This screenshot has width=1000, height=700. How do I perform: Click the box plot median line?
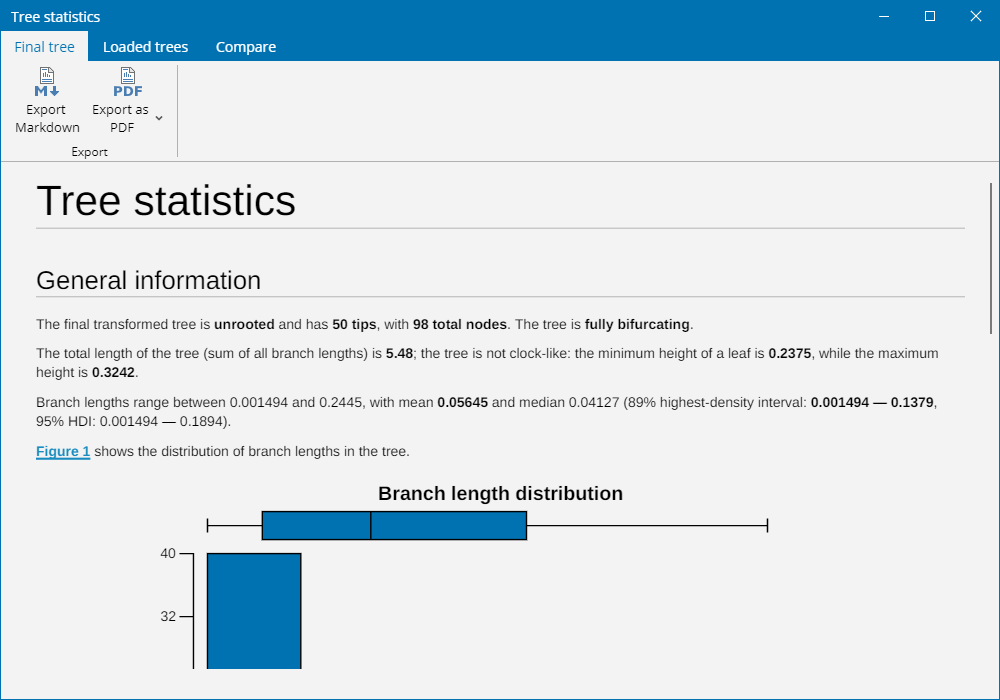[x=371, y=525]
